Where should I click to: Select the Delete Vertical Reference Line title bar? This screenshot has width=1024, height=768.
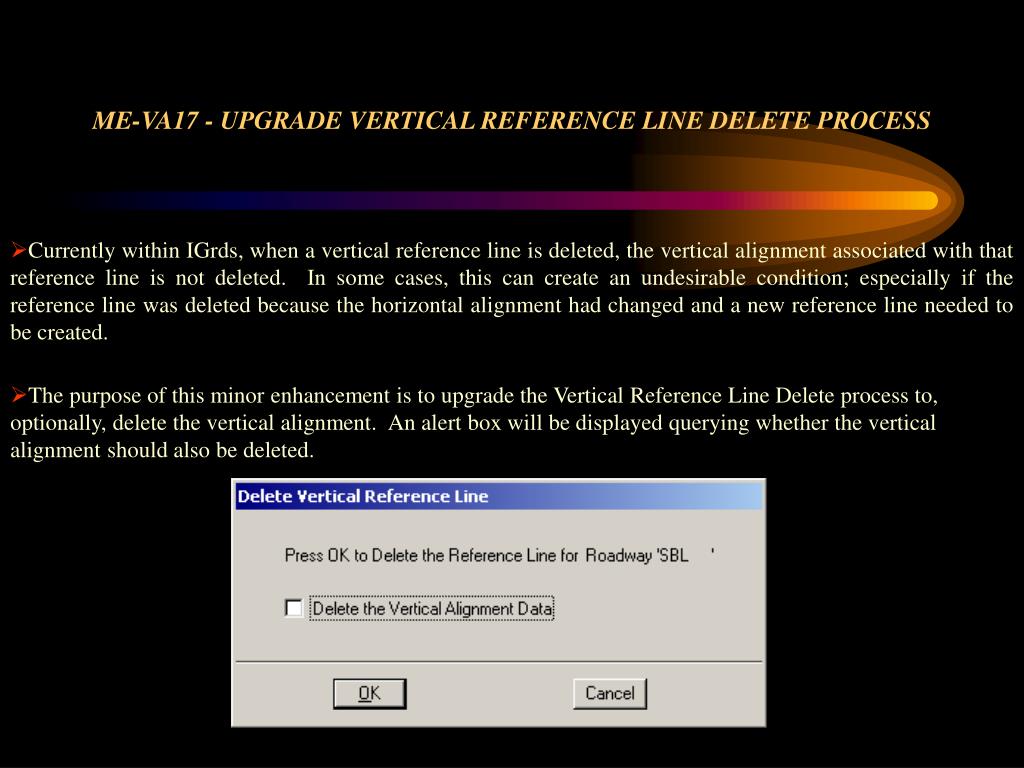[499, 496]
